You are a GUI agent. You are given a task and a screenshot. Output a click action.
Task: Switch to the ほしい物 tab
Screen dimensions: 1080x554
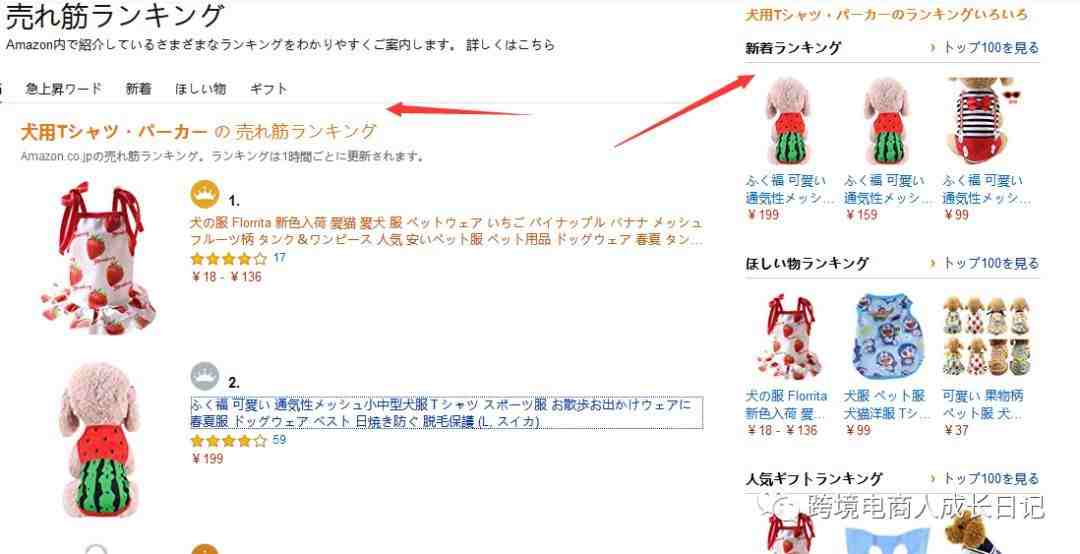(200, 89)
